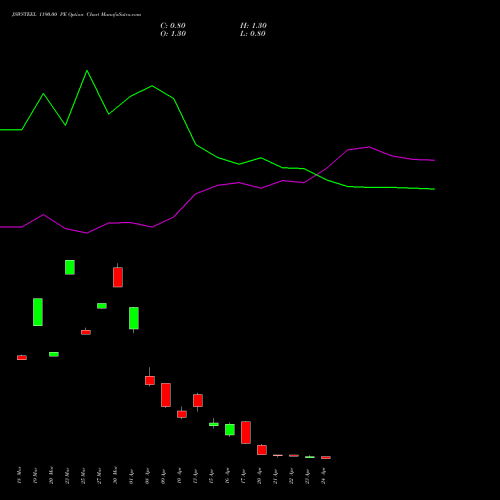The height and width of the screenshot is (500, 500).
Task: Click the tall red candle above 09 Apr
Action: 166,395
